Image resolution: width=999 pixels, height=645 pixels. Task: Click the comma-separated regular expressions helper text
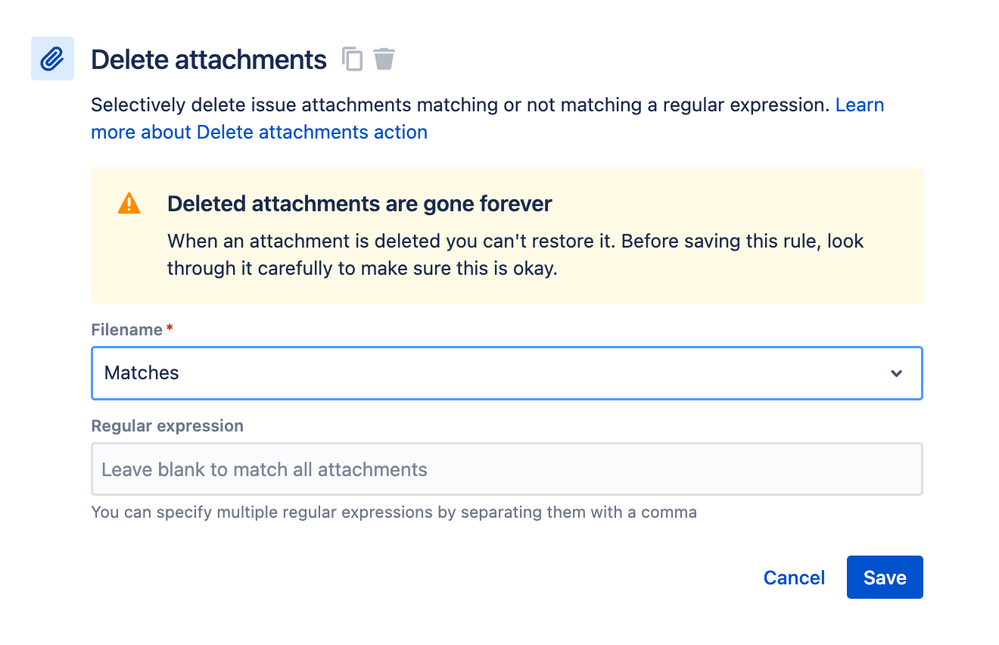click(x=394, y=512)
